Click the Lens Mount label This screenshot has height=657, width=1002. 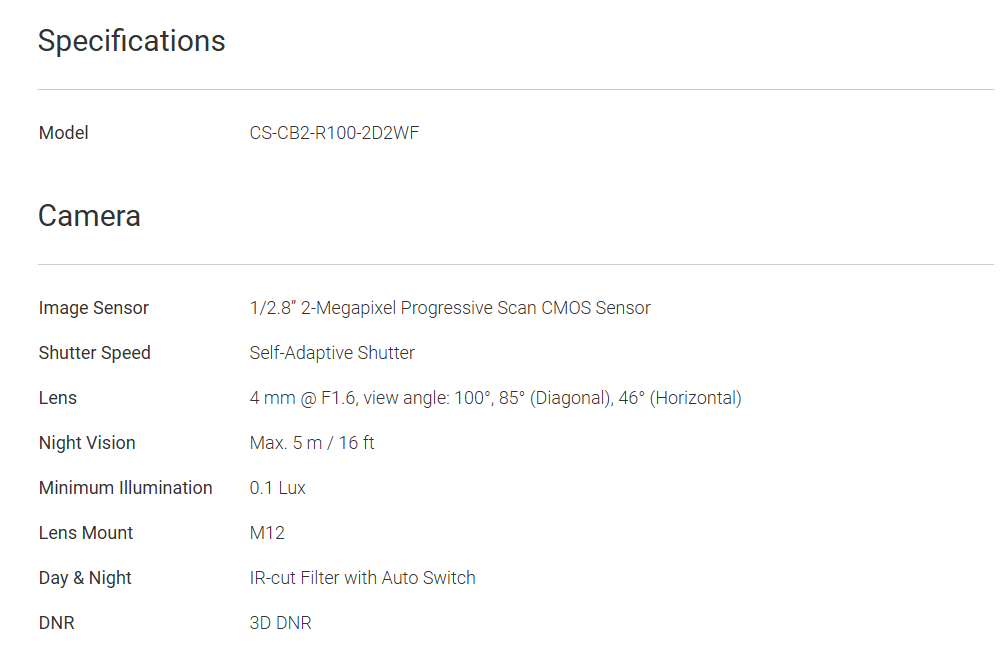[86, 533]
